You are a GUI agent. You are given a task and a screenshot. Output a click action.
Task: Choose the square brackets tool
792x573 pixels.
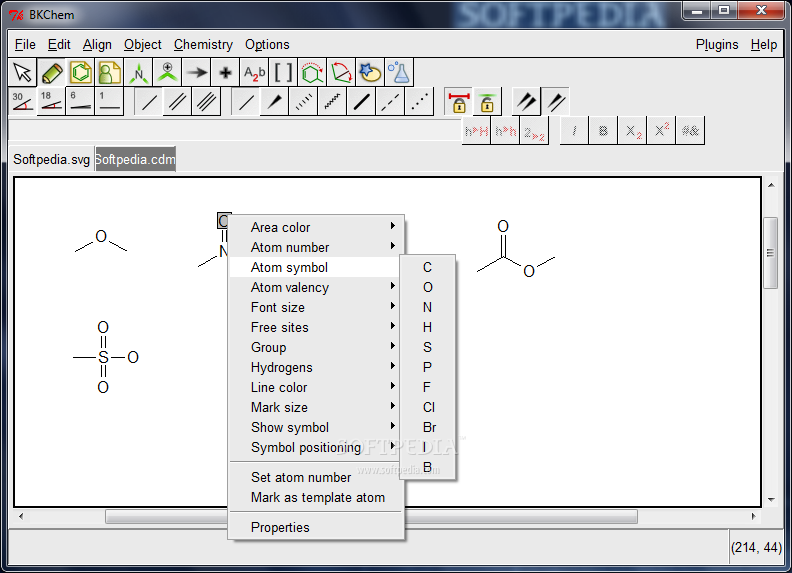tap(283, 73)
